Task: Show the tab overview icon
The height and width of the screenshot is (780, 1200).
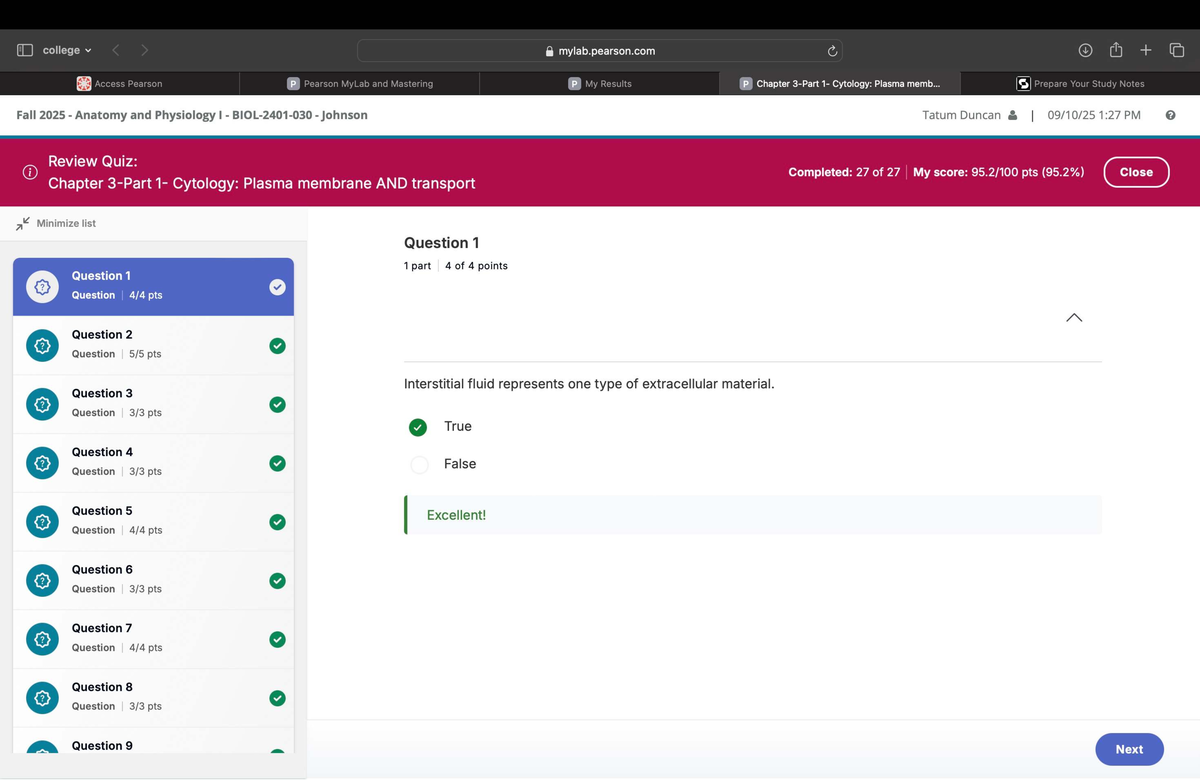Action: coord(1176,50)
